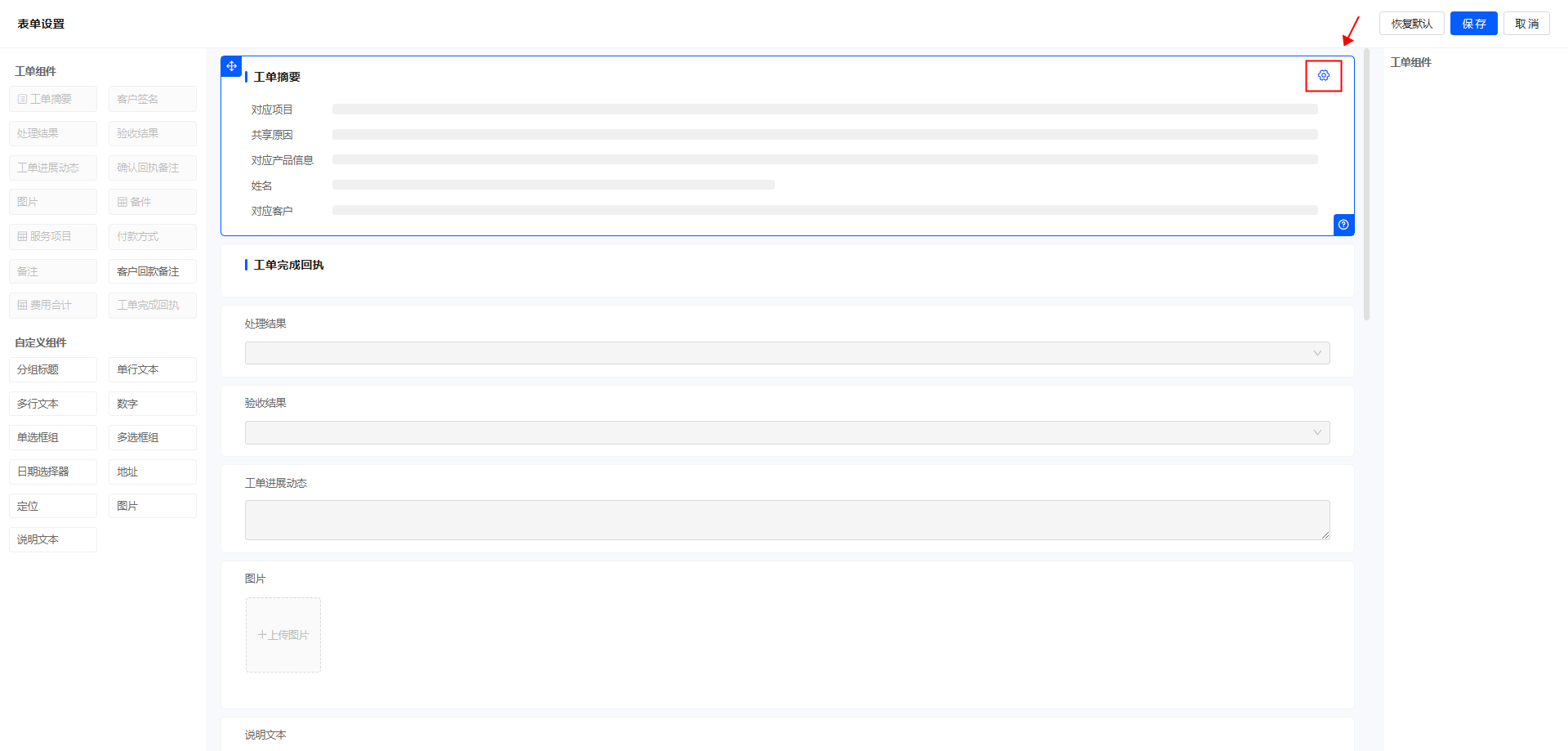Add the 单选框组 custom component
This screenshot has height=751, width=1568.
click(53, 437)
